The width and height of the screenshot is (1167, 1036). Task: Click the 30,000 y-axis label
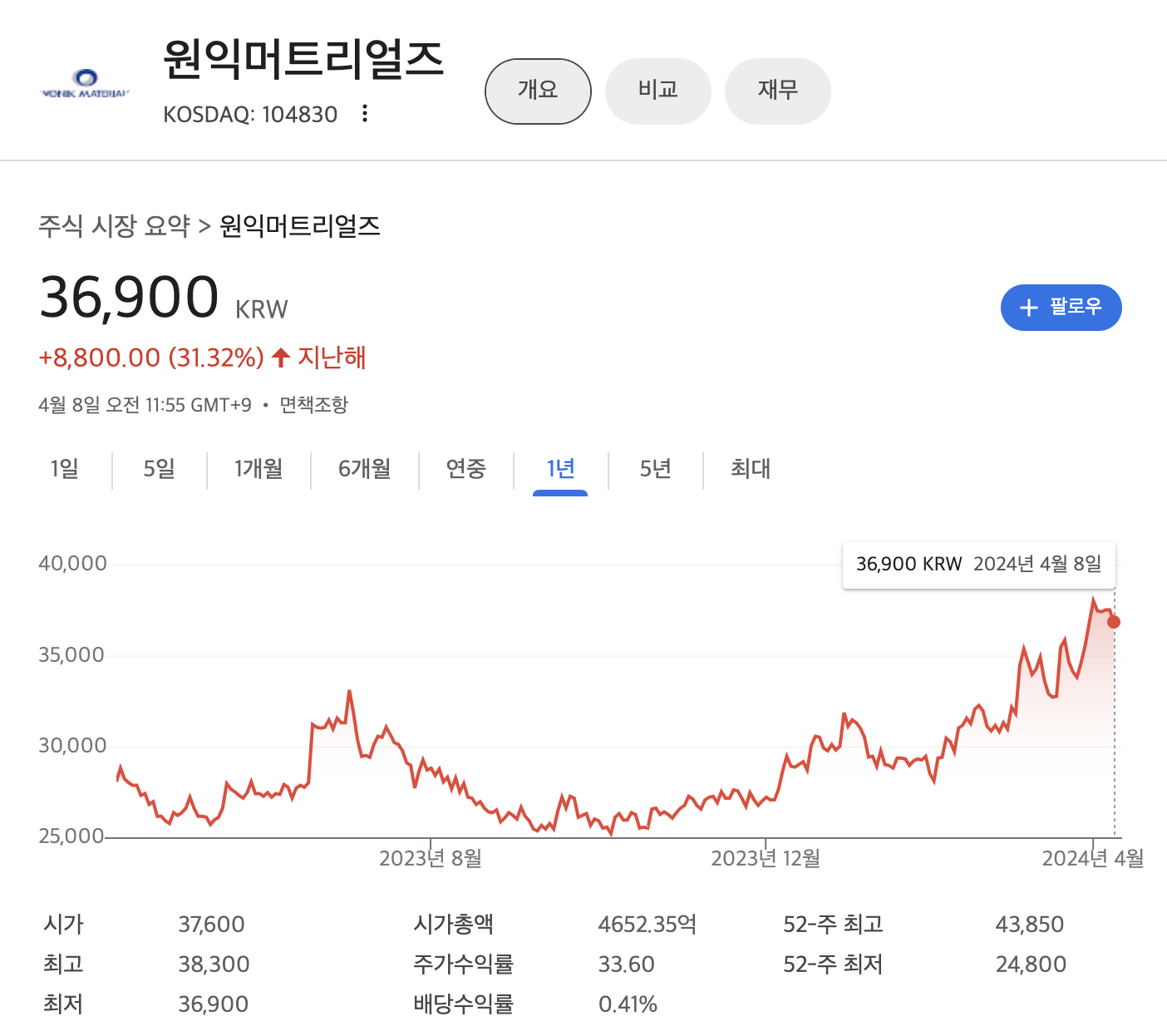pos(72,746)
